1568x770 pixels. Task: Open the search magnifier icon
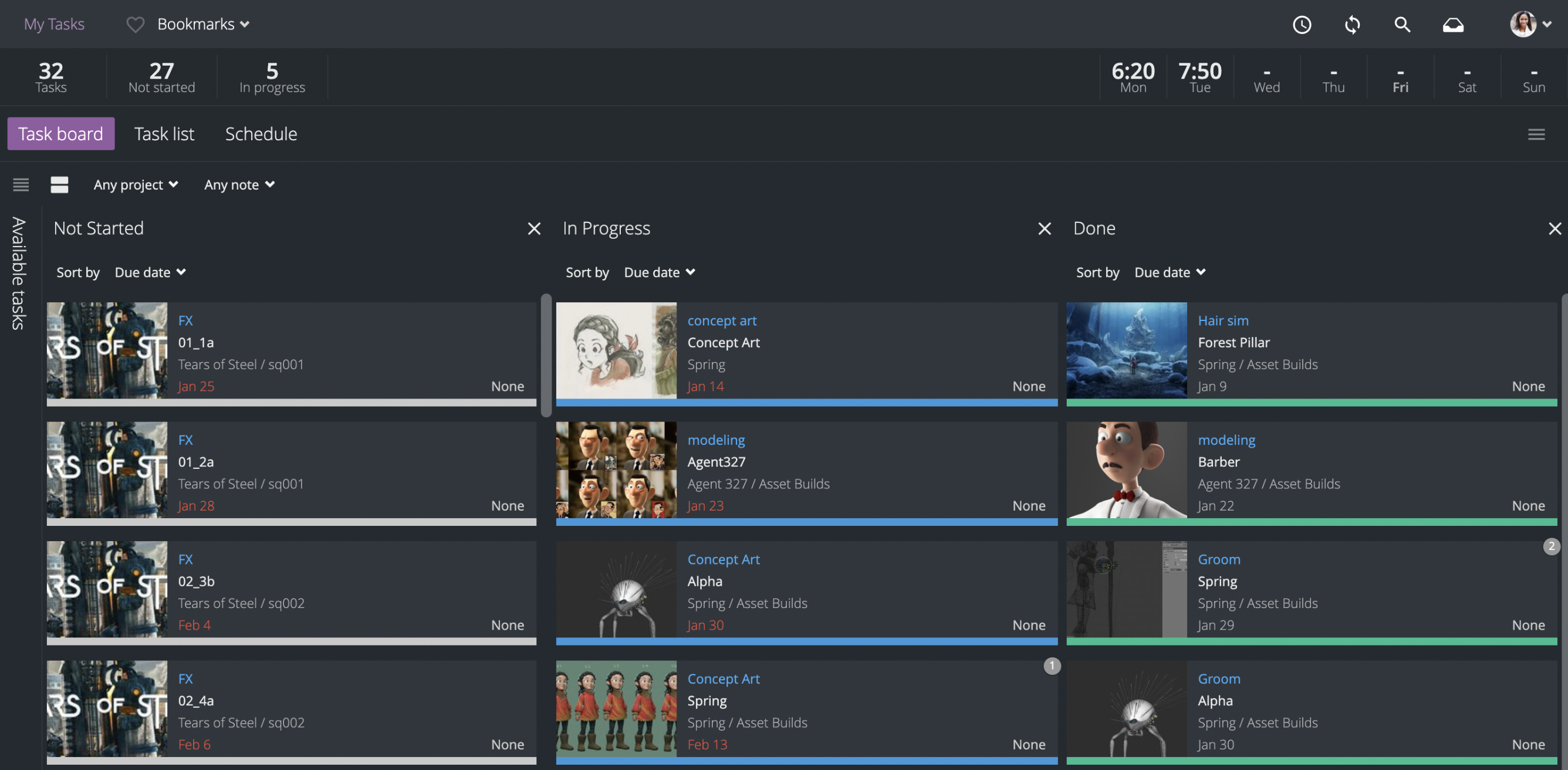(1402, 24)
